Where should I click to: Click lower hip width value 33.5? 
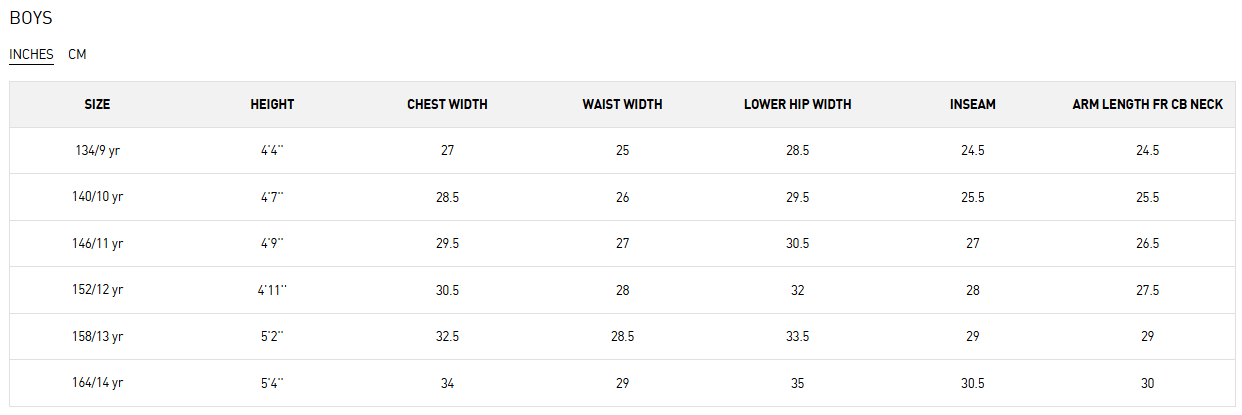[x=797, y=337]
